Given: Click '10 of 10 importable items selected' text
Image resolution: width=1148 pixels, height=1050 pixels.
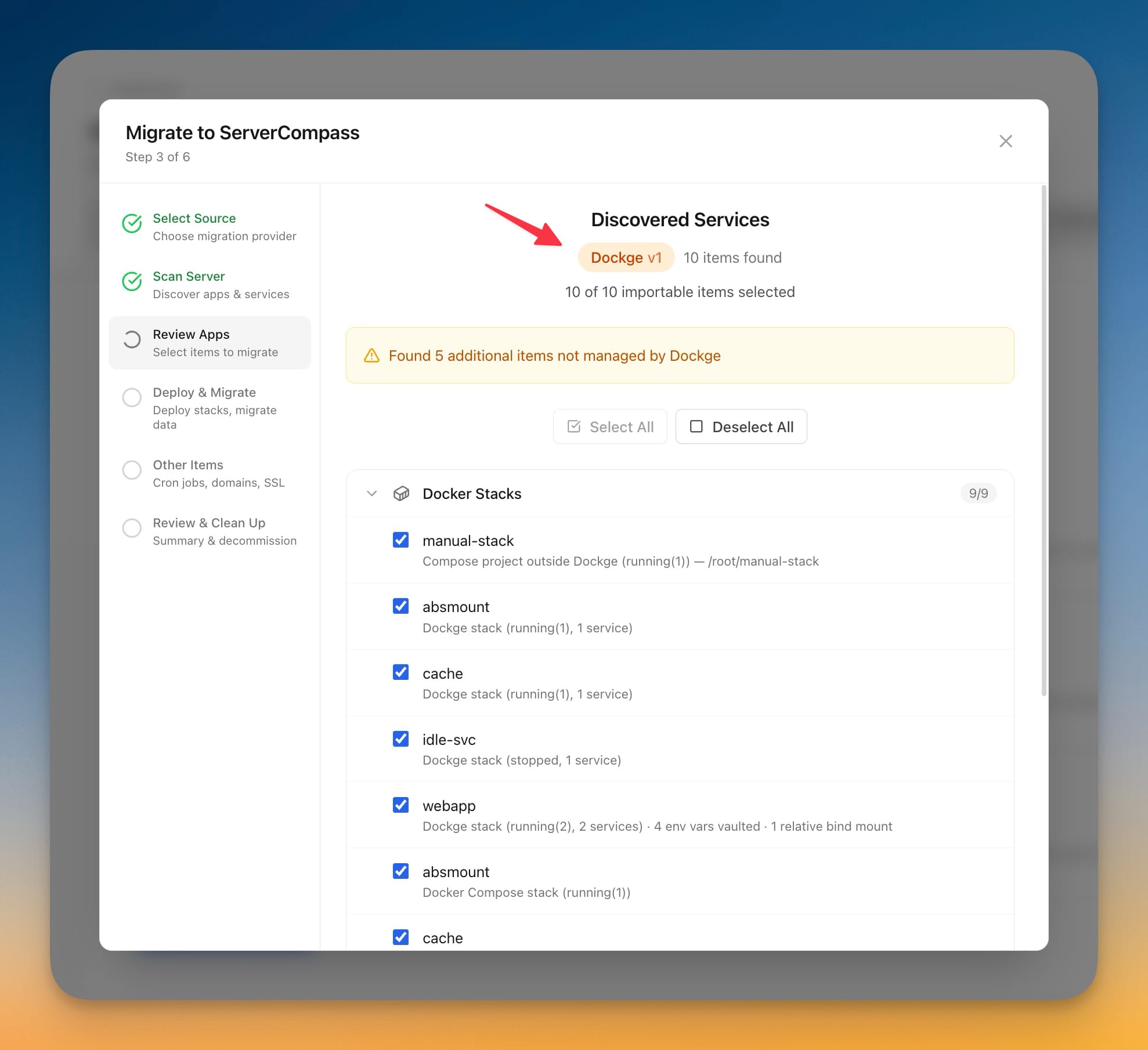Looking at the screenshot, I should pyautogui.click(x=680, y=292).
